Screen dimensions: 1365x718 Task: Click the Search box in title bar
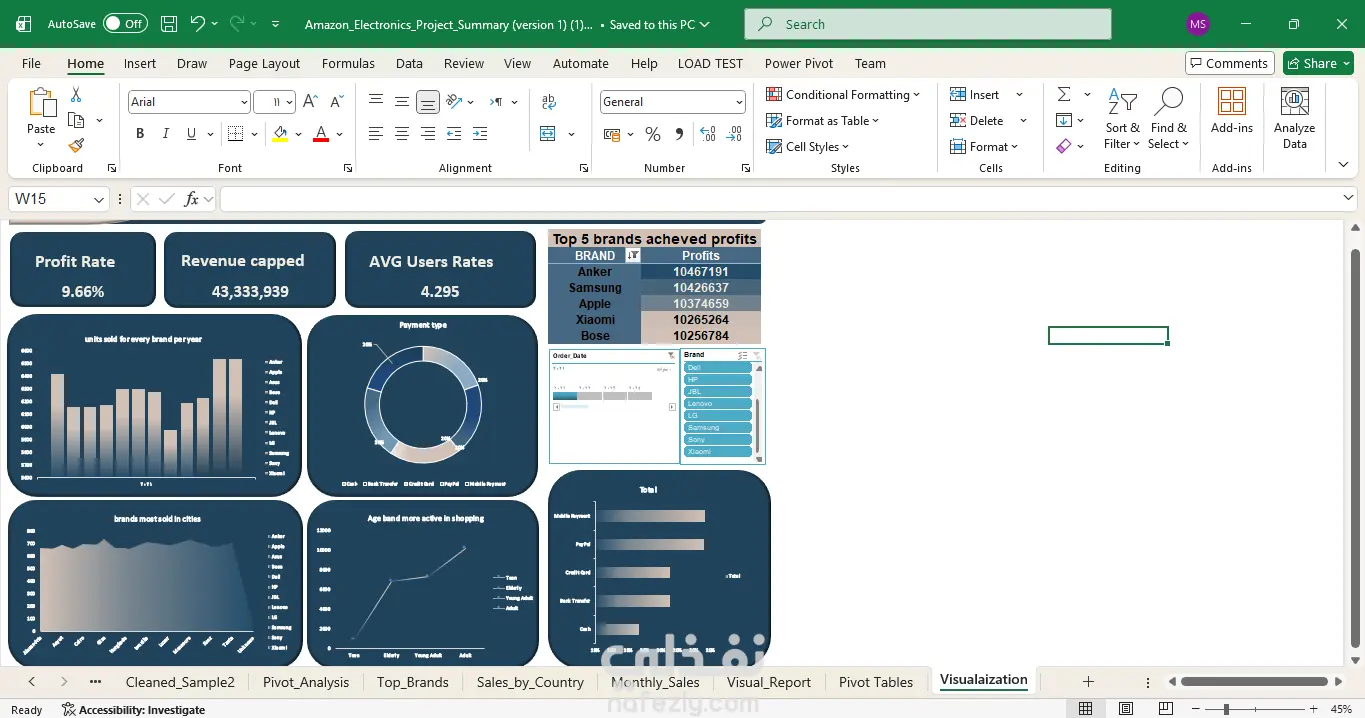pyautogui.click(x=927, y=24)
